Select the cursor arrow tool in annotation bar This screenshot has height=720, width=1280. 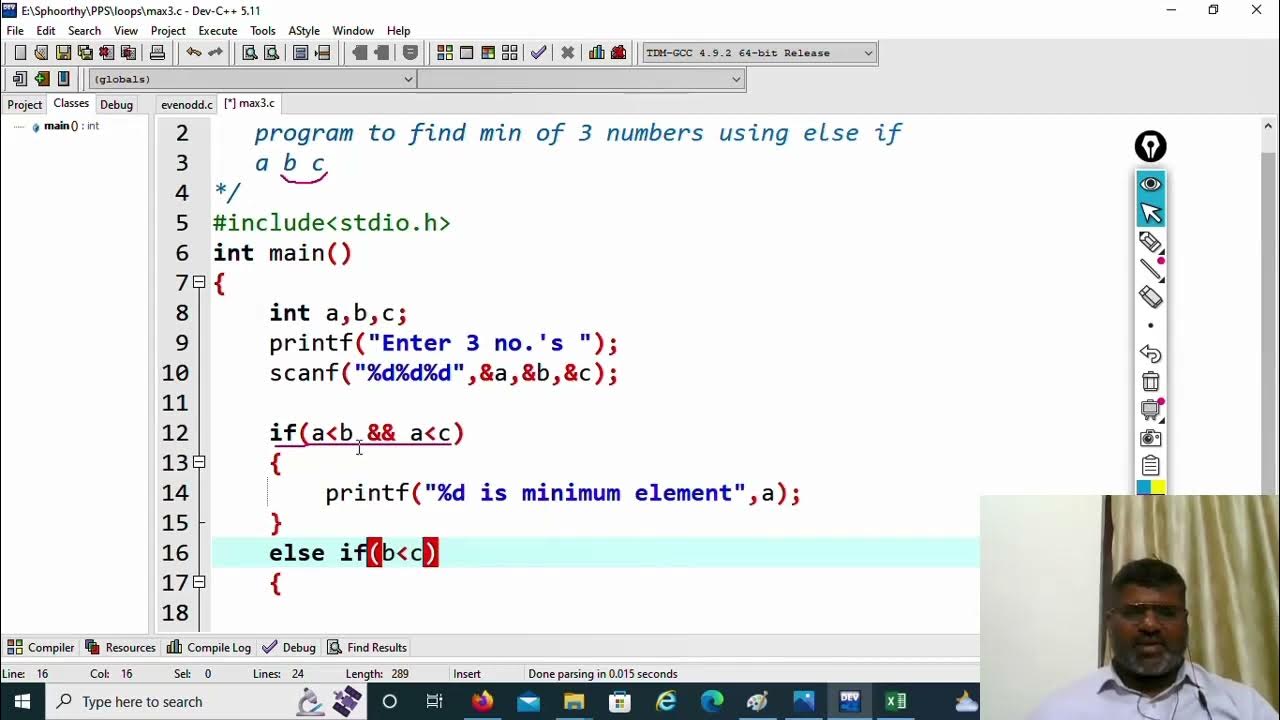click(x=1150, y=212)
